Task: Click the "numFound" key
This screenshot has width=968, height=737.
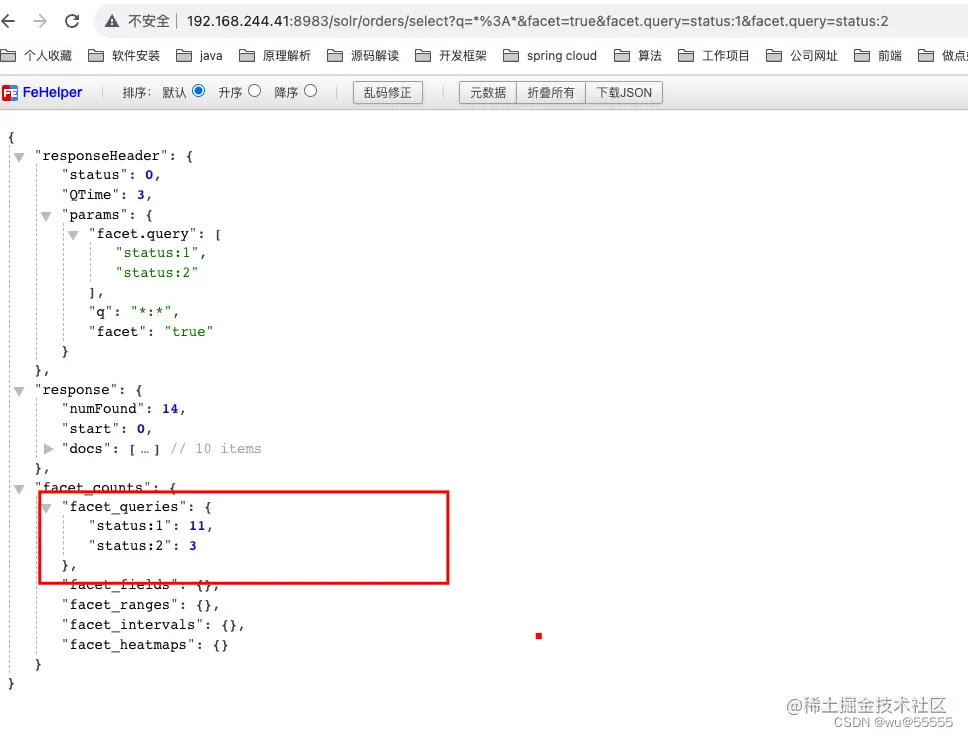Action: (x=103, y=409)
